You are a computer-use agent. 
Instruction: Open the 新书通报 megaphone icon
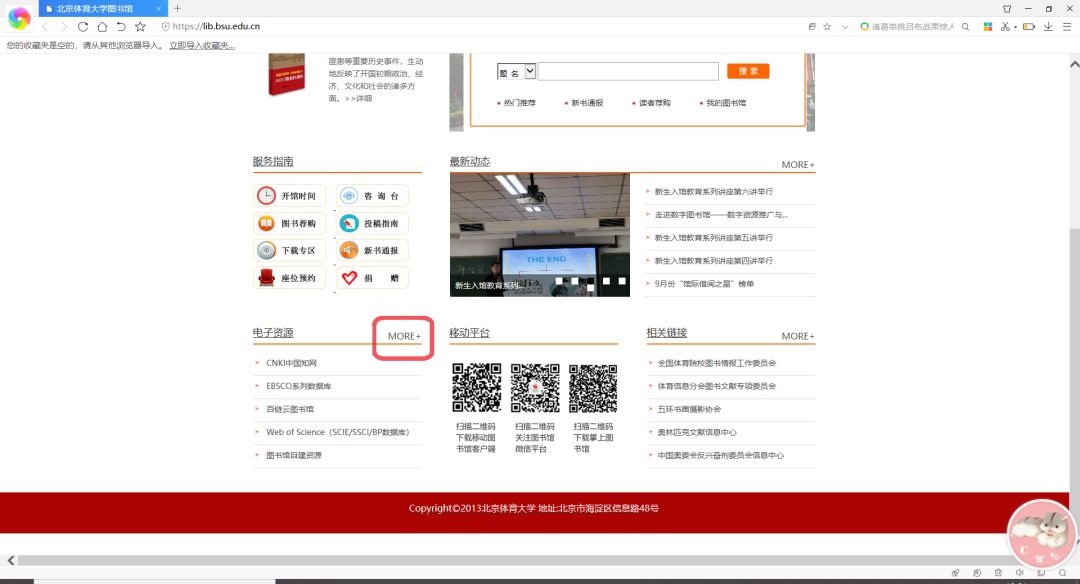[x=349, y=251]
